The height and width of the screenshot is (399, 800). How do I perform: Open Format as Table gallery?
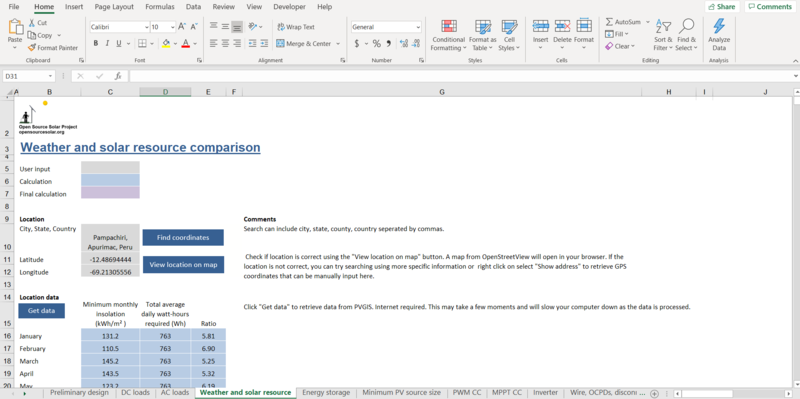point(483,35)
